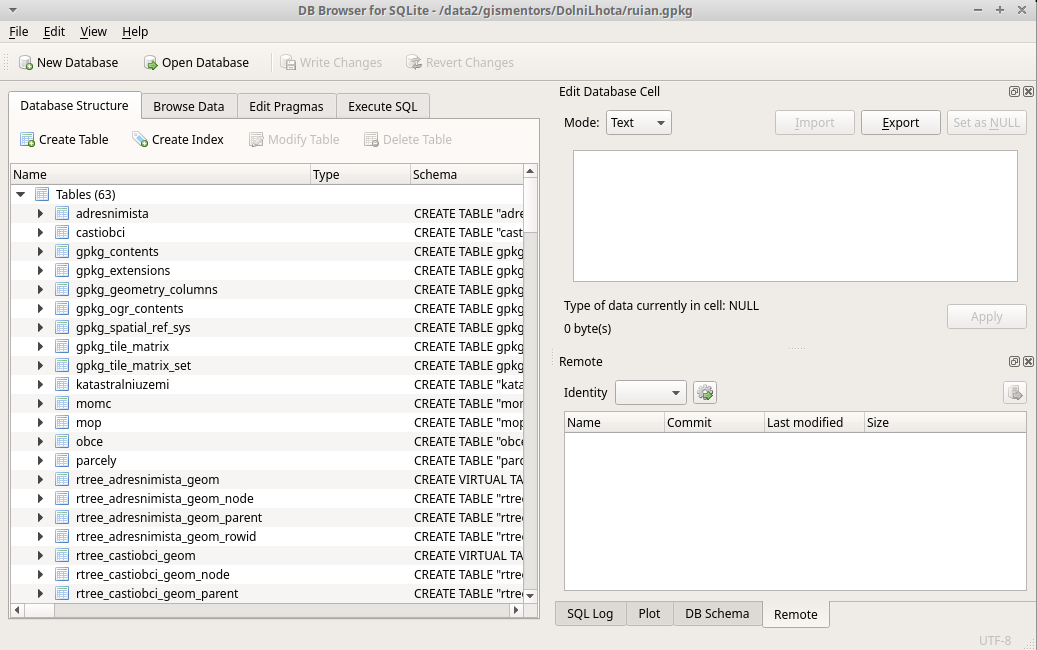Viewport: 1037px width, 650px height.
Task: Click the Set as NULL button
Action: pos(987,123)
